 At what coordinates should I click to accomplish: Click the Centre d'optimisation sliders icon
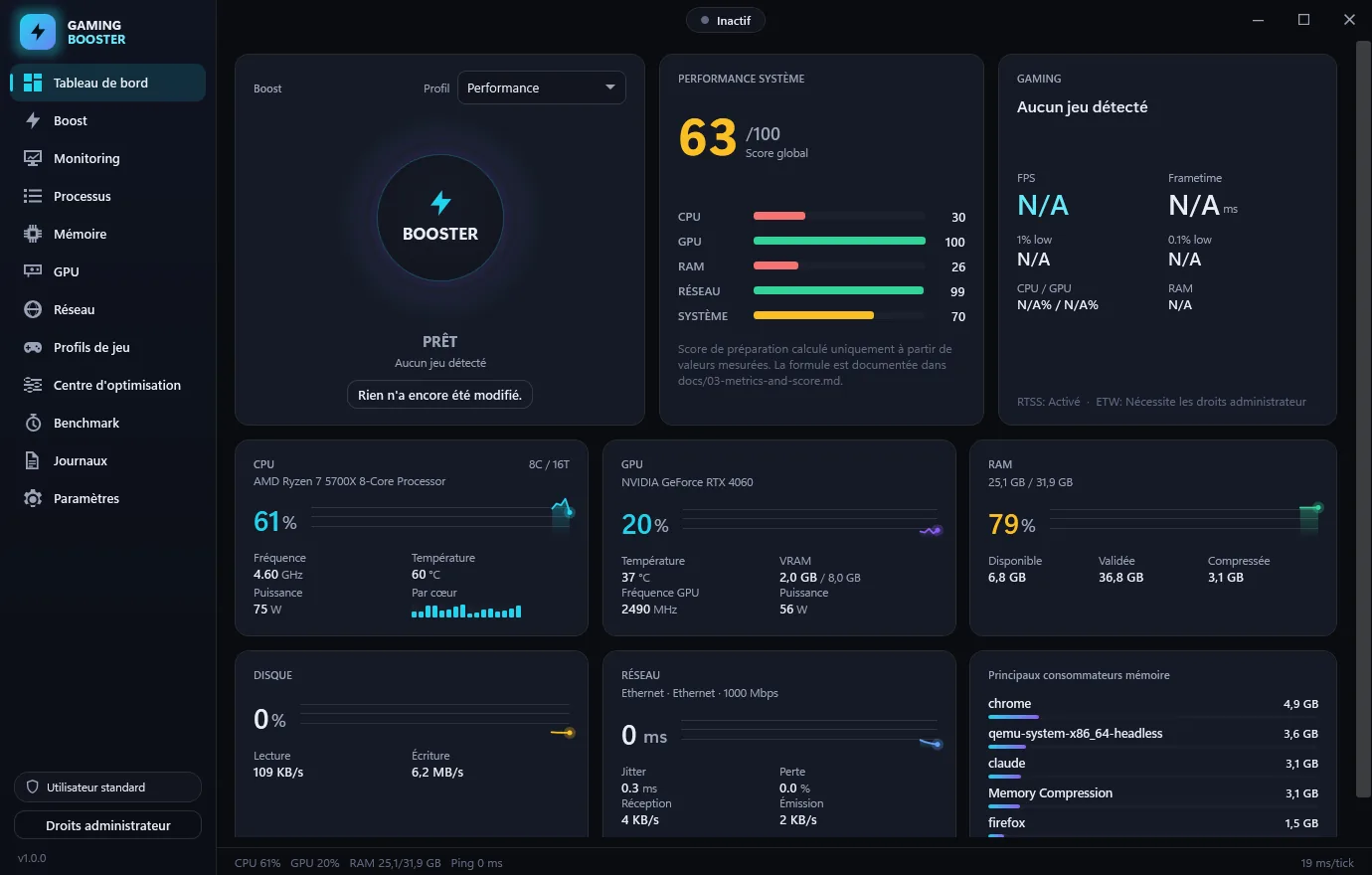click(33, 385)
